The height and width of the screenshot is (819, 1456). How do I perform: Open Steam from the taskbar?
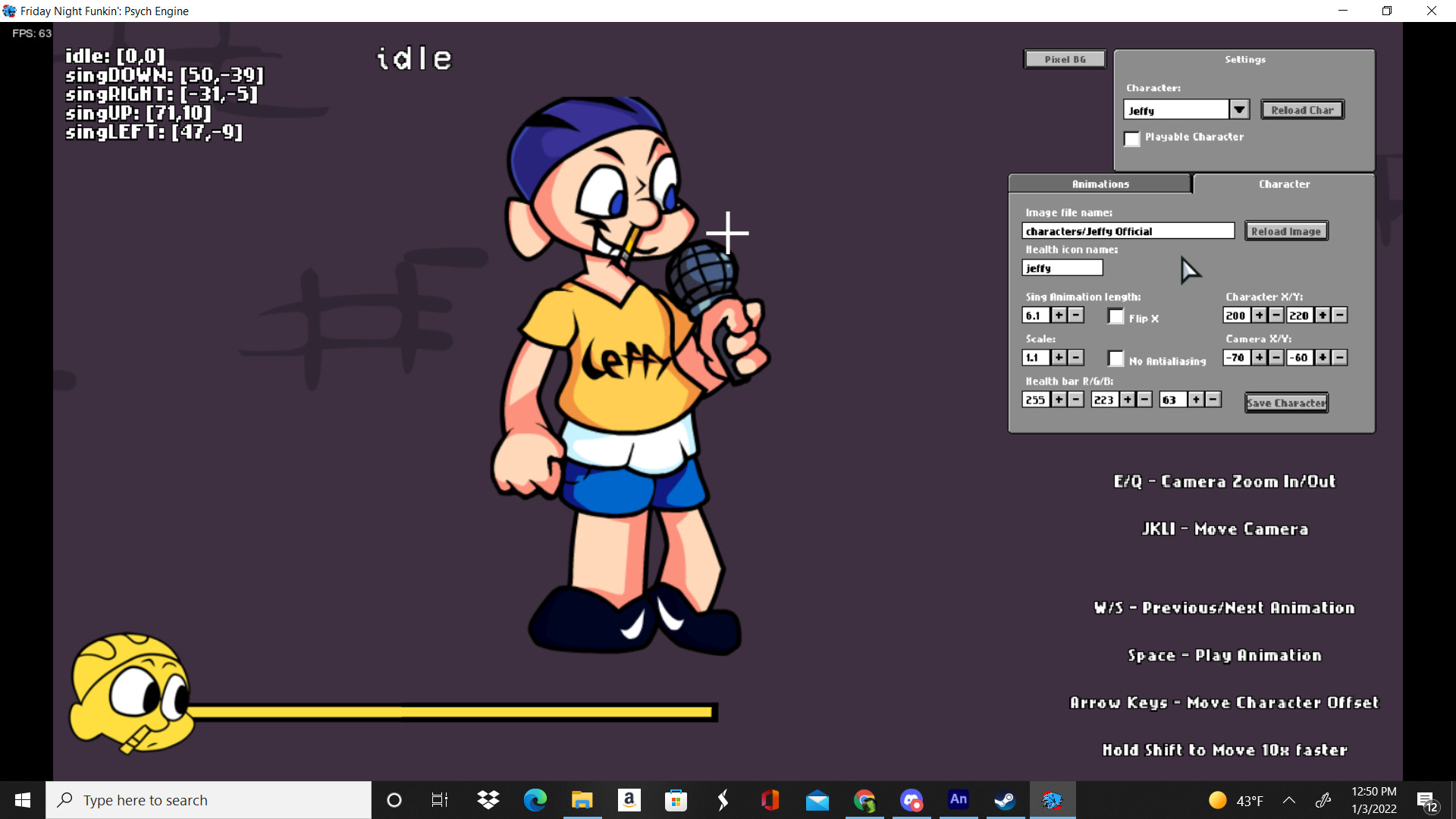point(1005,800)
